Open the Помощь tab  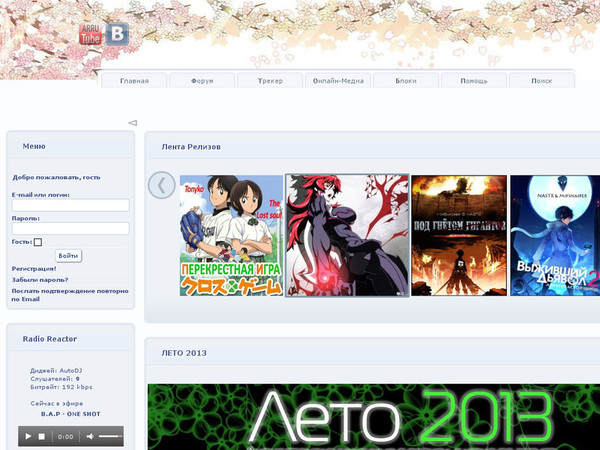[474, 81]
